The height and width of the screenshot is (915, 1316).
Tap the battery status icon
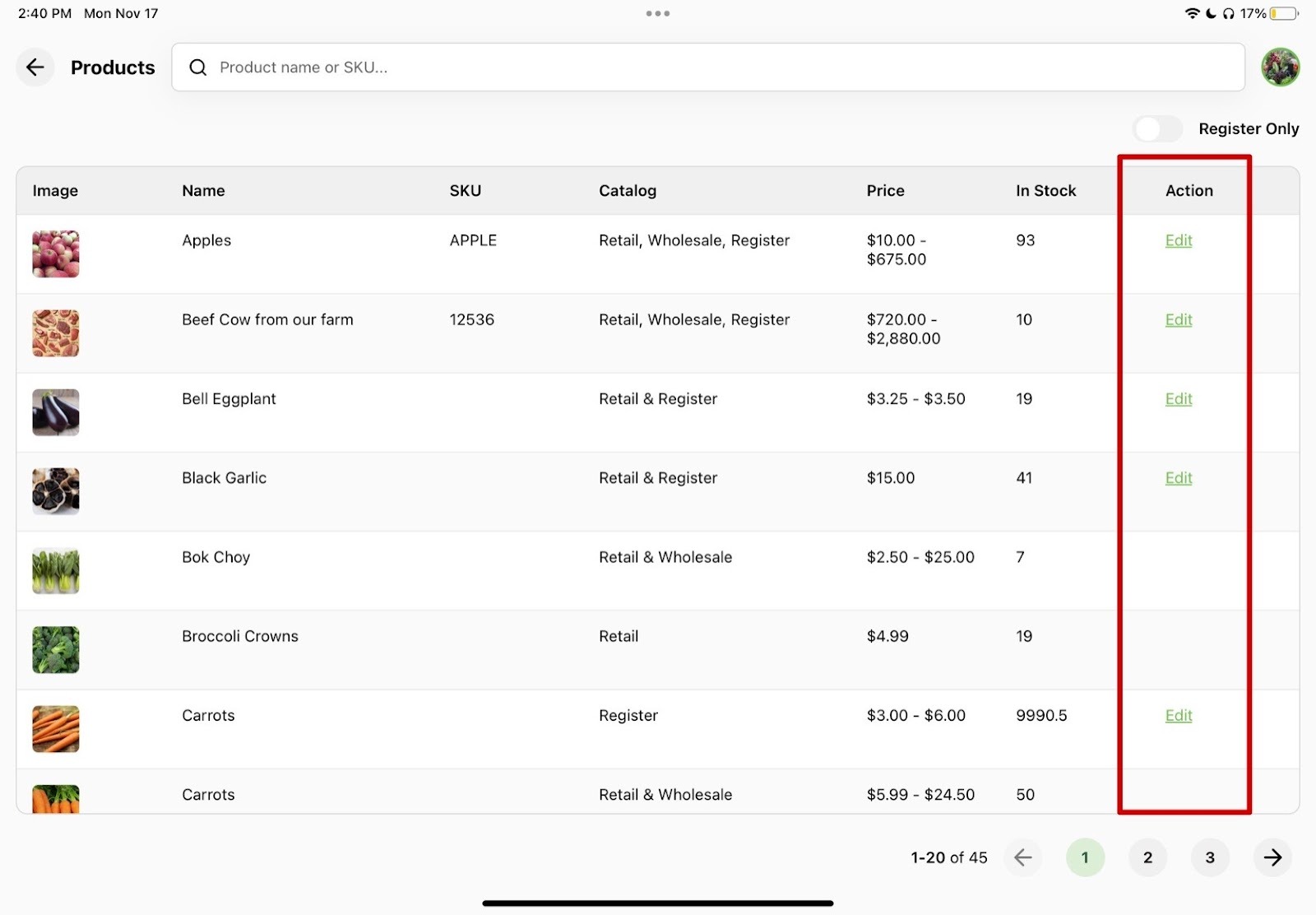coord(1283,13)
